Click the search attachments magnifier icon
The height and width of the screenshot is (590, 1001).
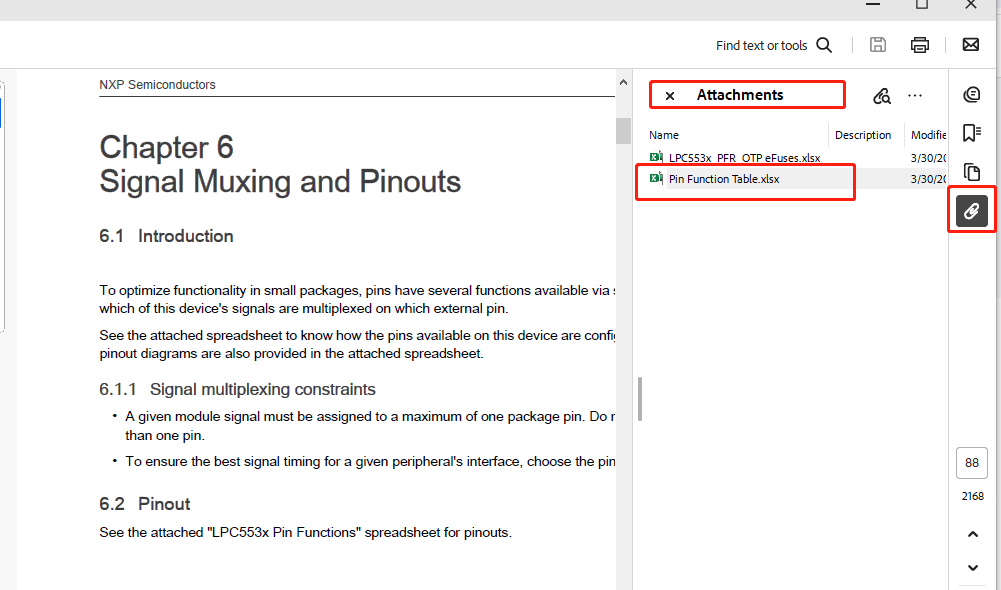(x=881, y=94)
